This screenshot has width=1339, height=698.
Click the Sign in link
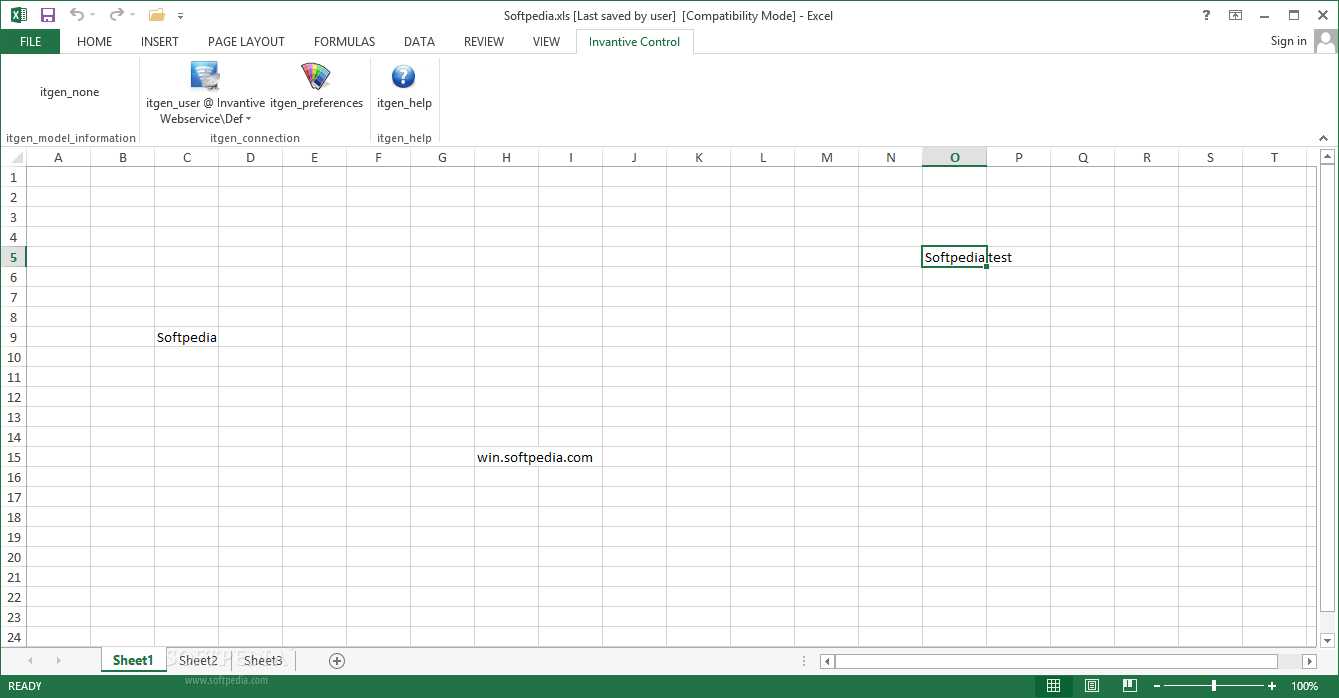pyautogui.click(x=1288, y=41)
